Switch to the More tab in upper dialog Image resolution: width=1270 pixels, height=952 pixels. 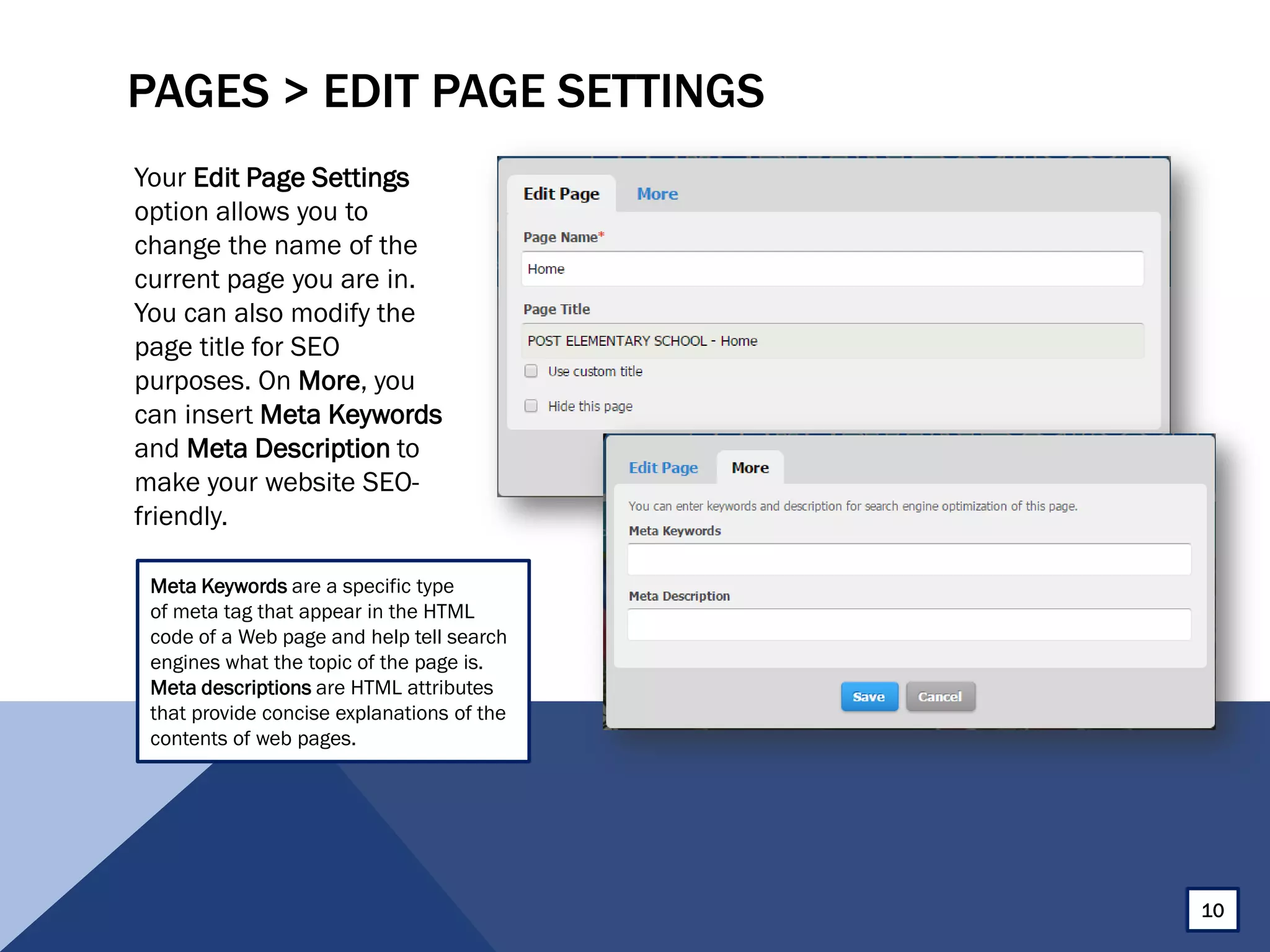[657, 194]
